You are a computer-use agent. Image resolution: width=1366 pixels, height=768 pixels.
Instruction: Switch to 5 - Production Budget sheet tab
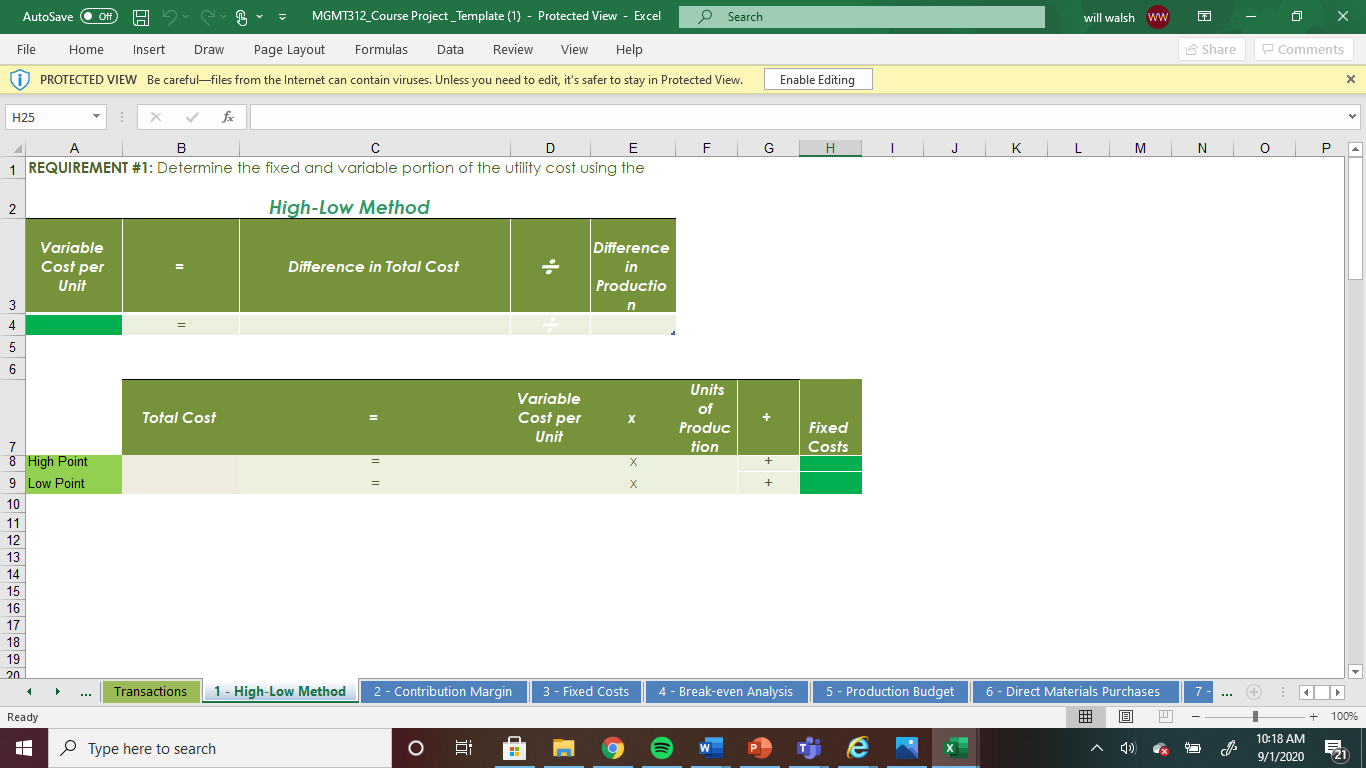(x=890, y=691)
